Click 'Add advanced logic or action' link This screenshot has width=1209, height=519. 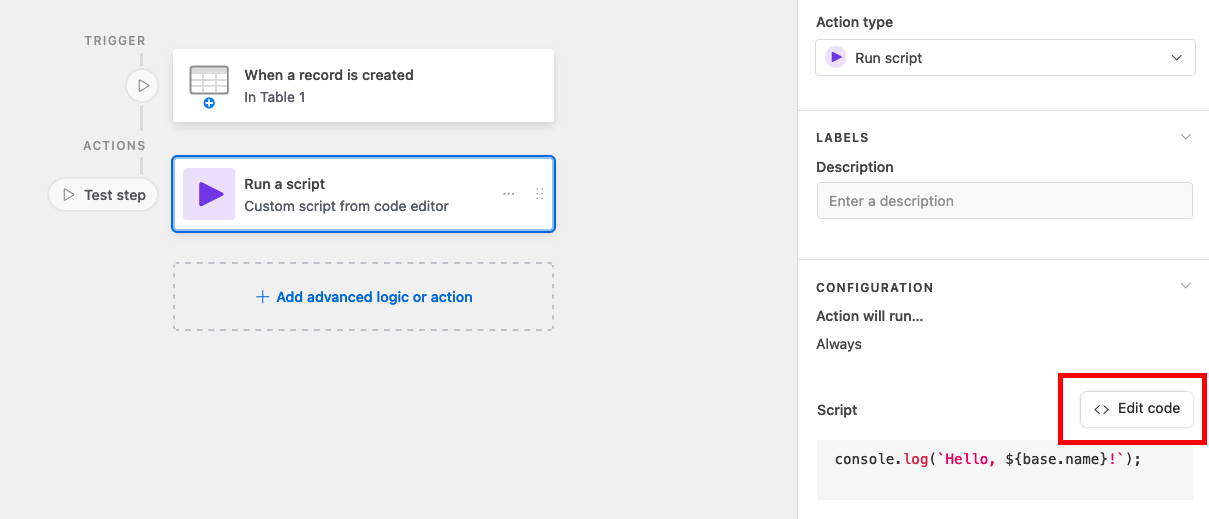point(374,297)
